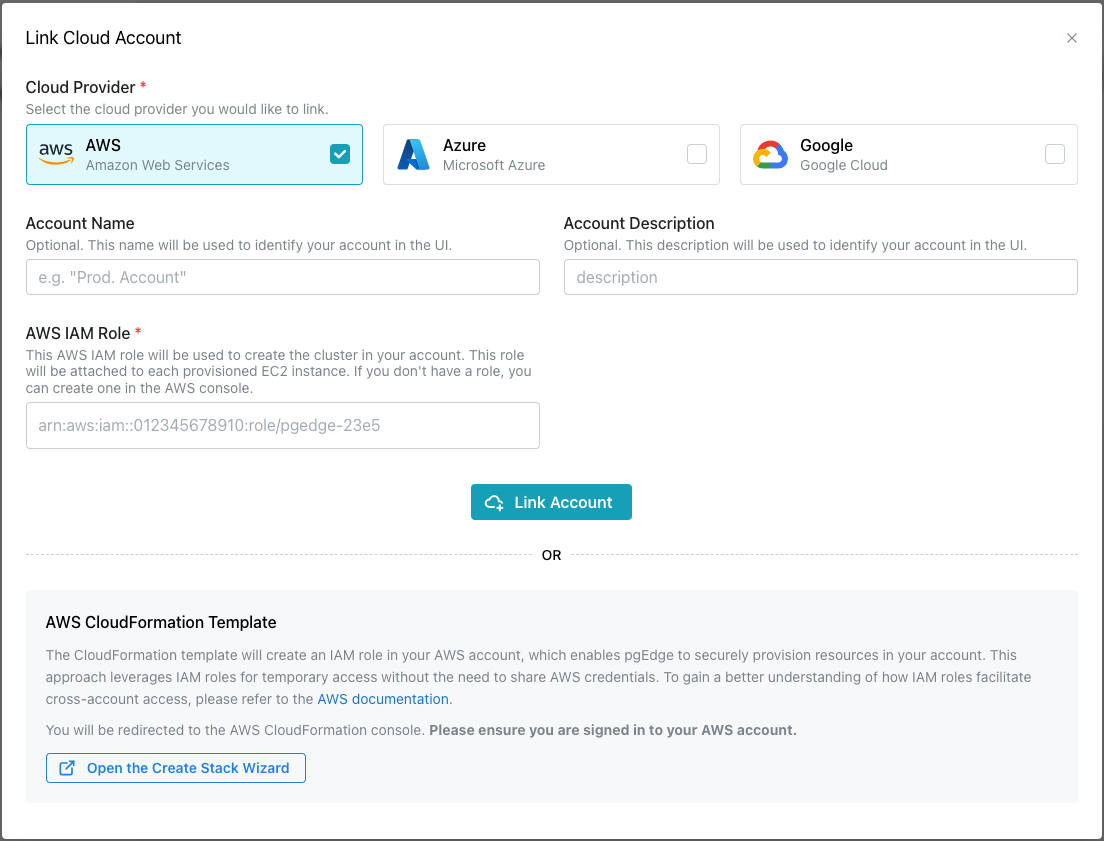Check the Azure provider checkbox
1104x841 pixels.
(x=697, y=154)
